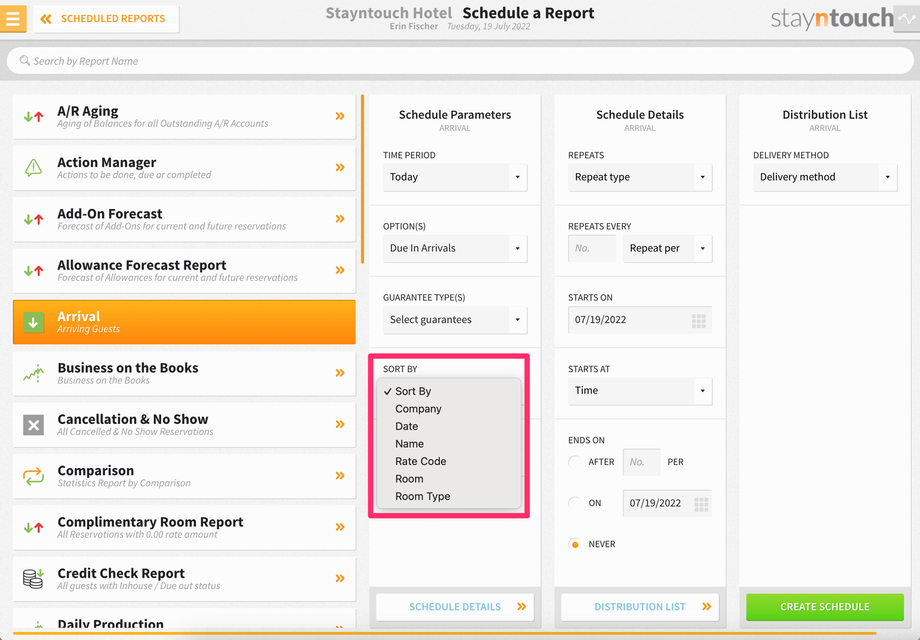Click the Add-On Forecast arrows icon
Image resolution: width=920 pixels, height=640 pixels.
point(33,219)
